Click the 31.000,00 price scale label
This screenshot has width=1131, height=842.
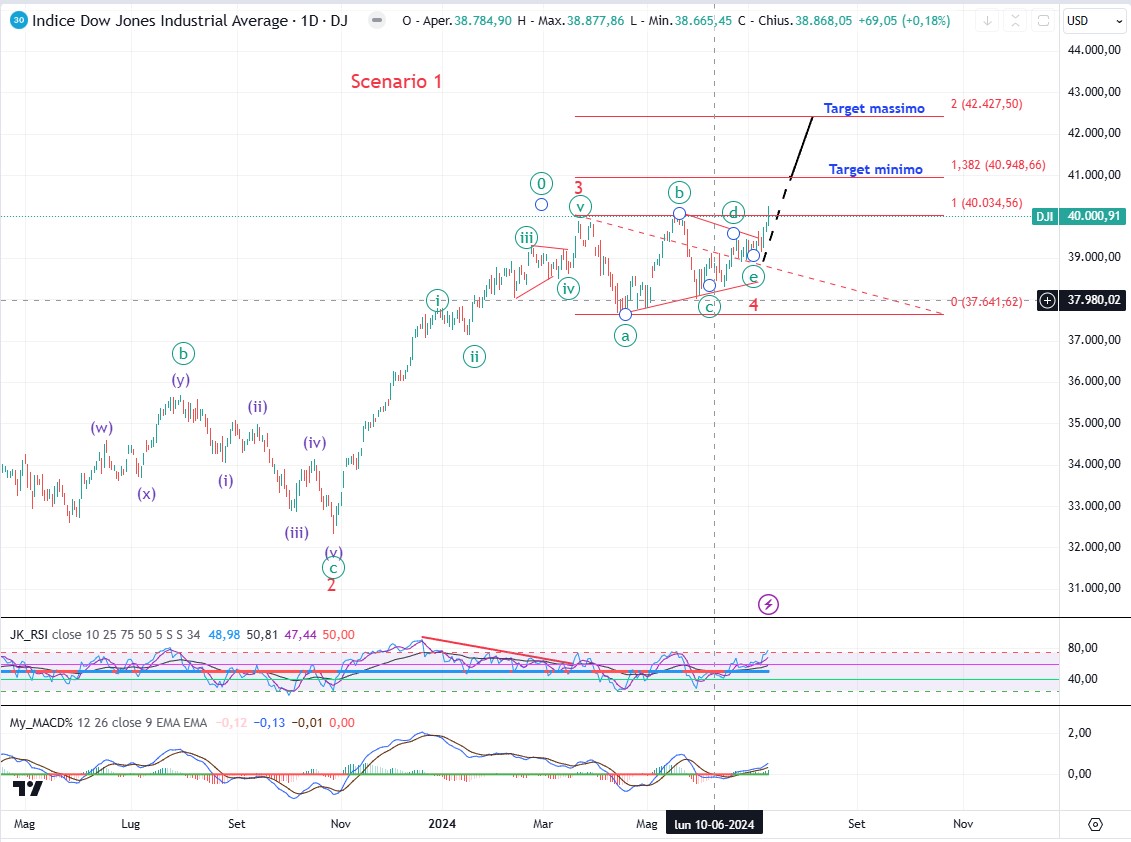click(x=1094, y=588)
